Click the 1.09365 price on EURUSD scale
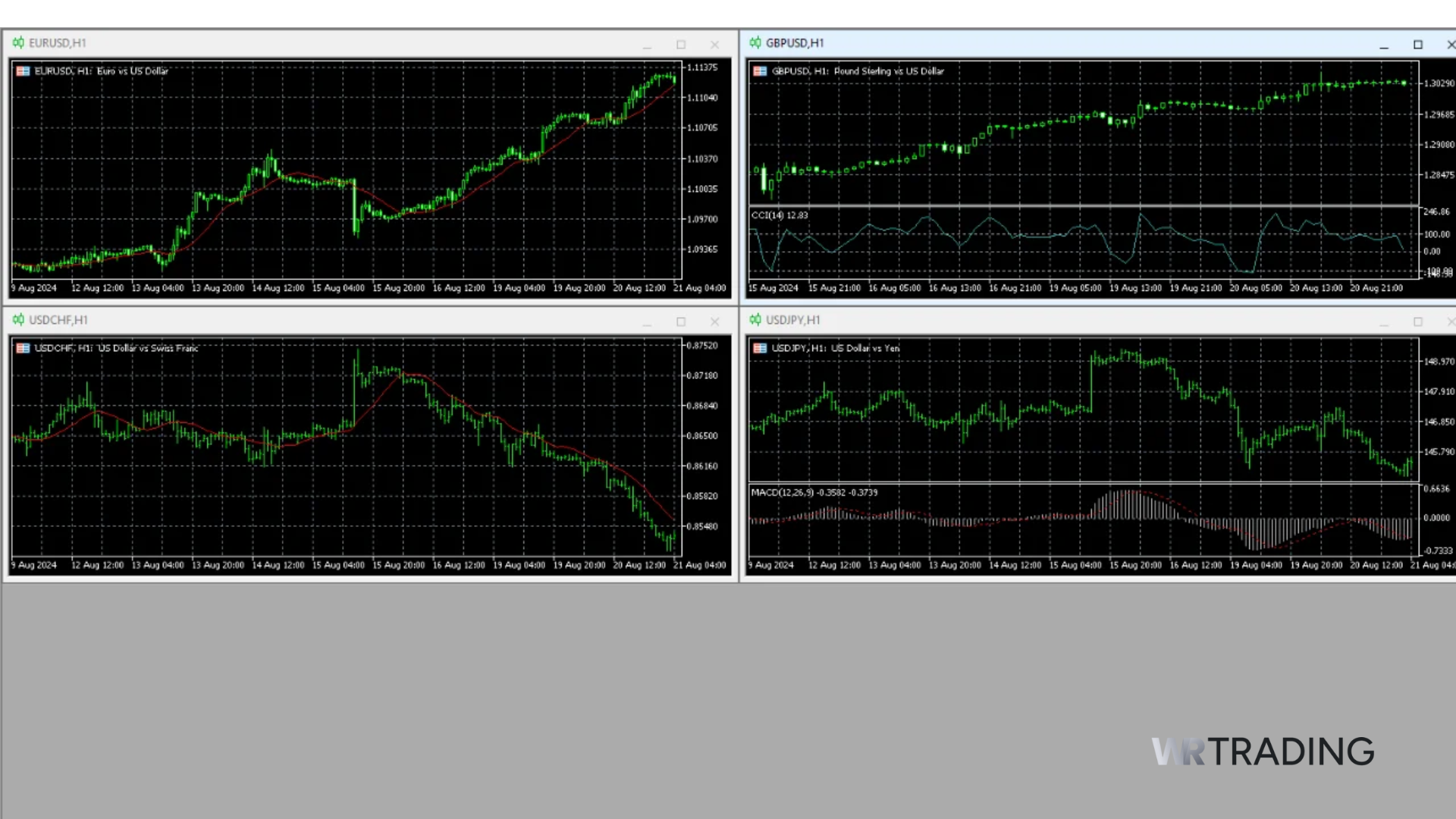The image size is (1456, 819). (x=702, y=249)
